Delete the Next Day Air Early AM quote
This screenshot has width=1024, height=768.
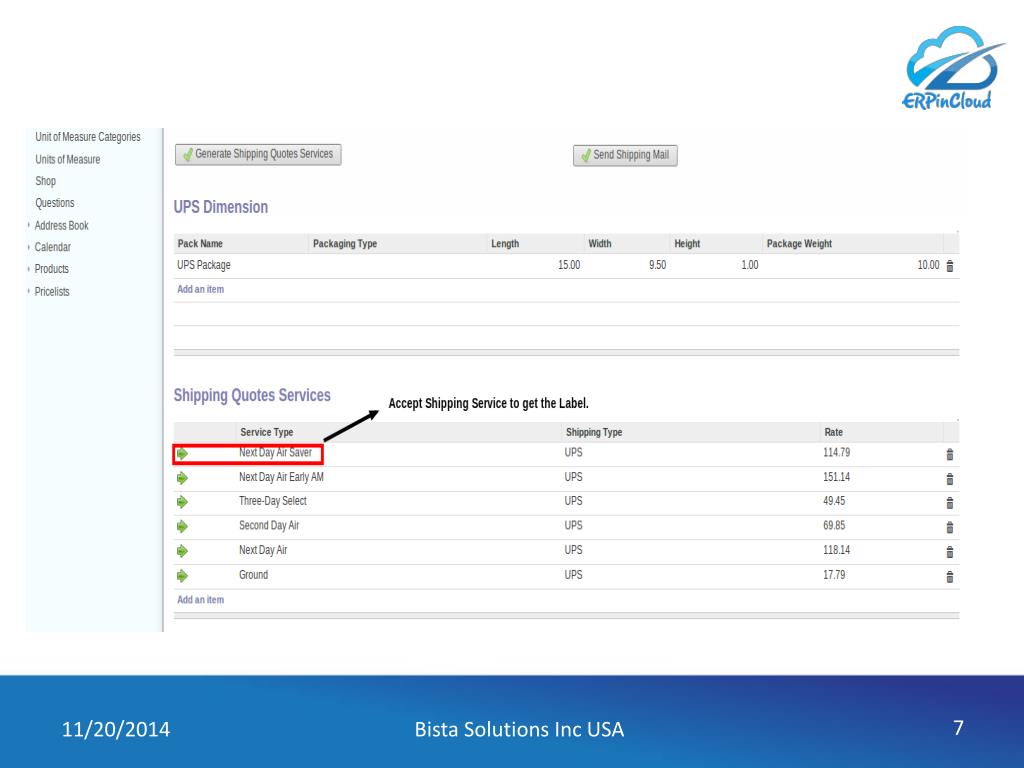coord(950,479)
